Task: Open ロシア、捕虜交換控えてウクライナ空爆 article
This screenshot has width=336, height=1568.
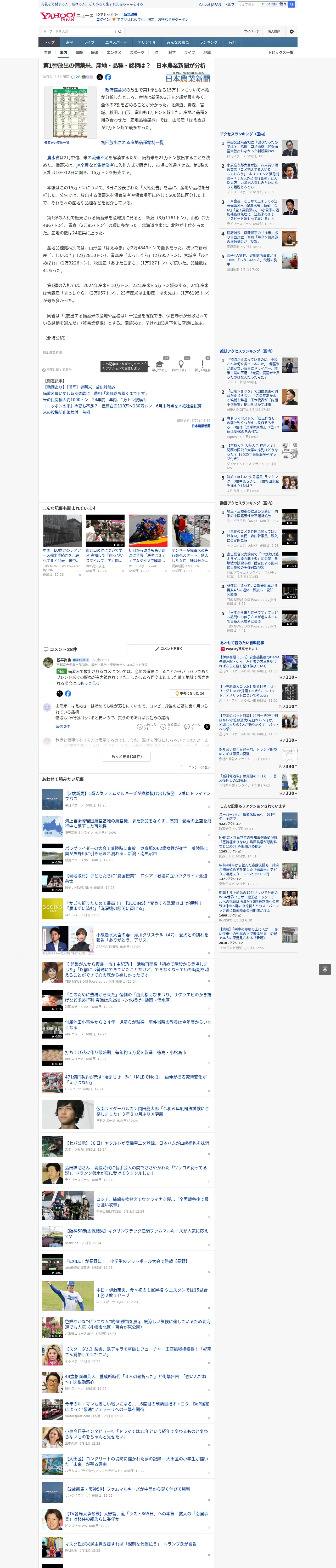Action: [153, 1202]
